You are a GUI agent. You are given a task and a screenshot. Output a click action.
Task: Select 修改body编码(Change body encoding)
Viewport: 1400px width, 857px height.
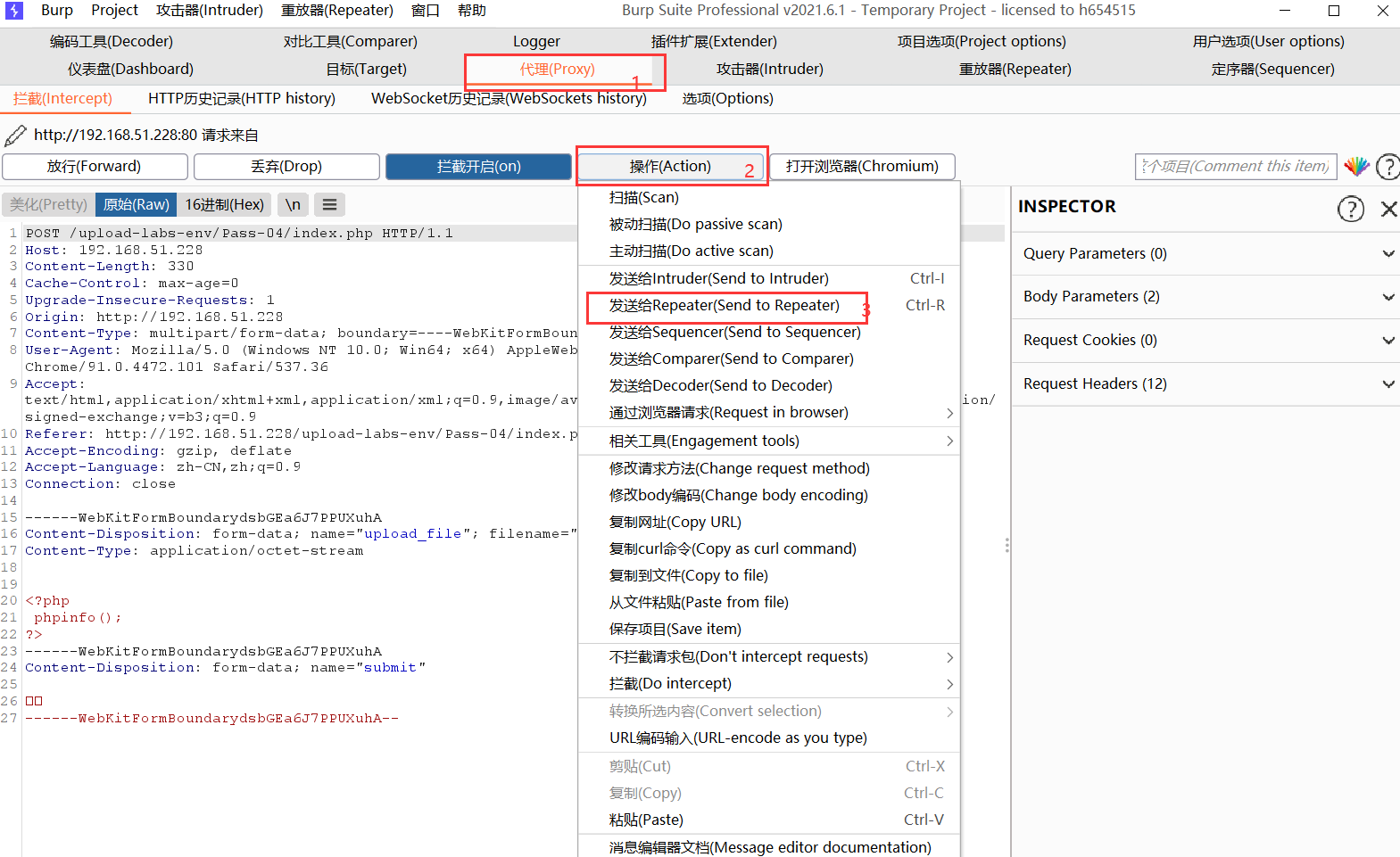coord(769,496)
